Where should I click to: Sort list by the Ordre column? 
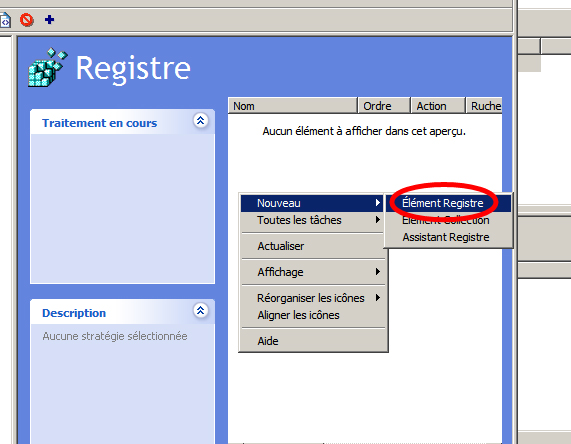pyautogui.click(x=384, y=106)
